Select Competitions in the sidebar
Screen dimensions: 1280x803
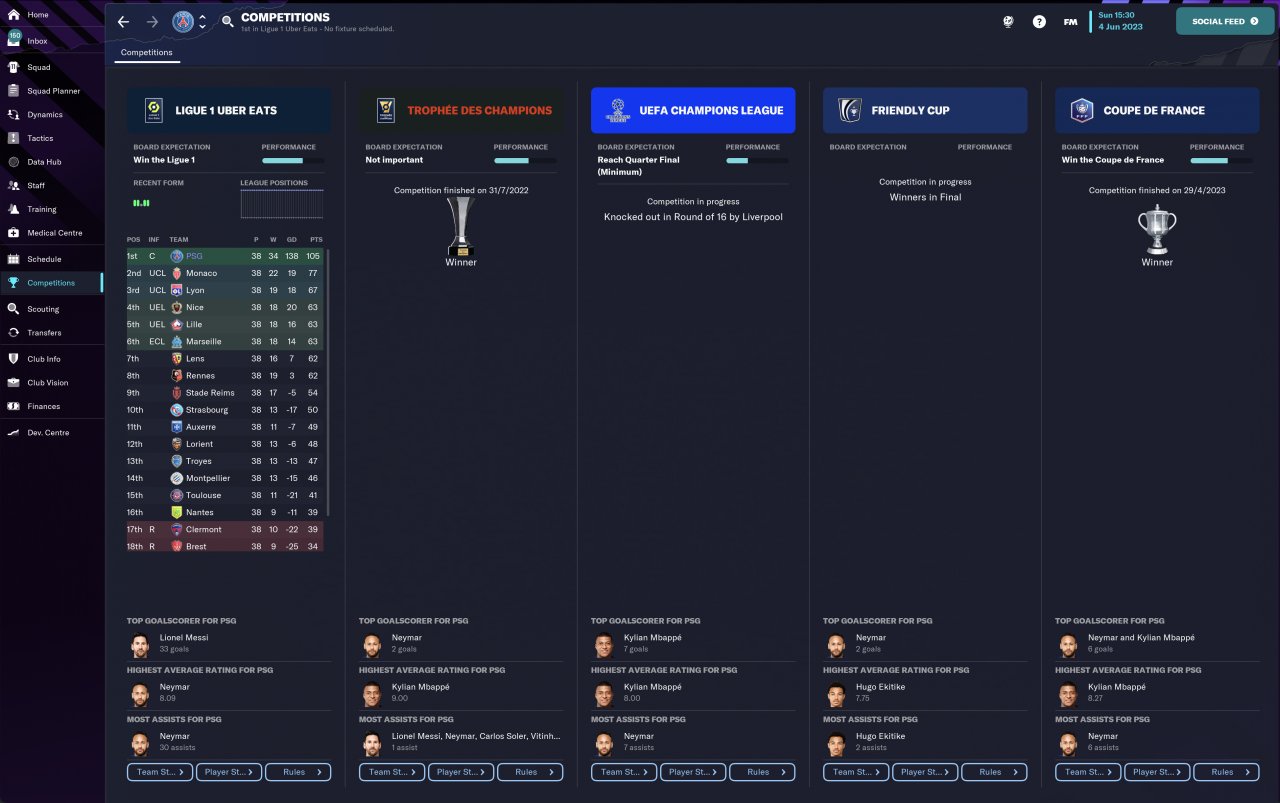[52, 283]
